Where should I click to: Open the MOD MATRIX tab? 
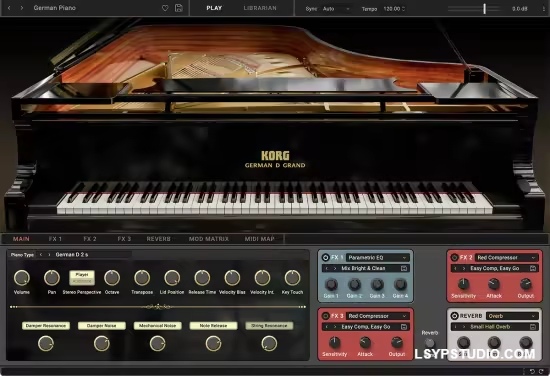click(x=209, y=239)
